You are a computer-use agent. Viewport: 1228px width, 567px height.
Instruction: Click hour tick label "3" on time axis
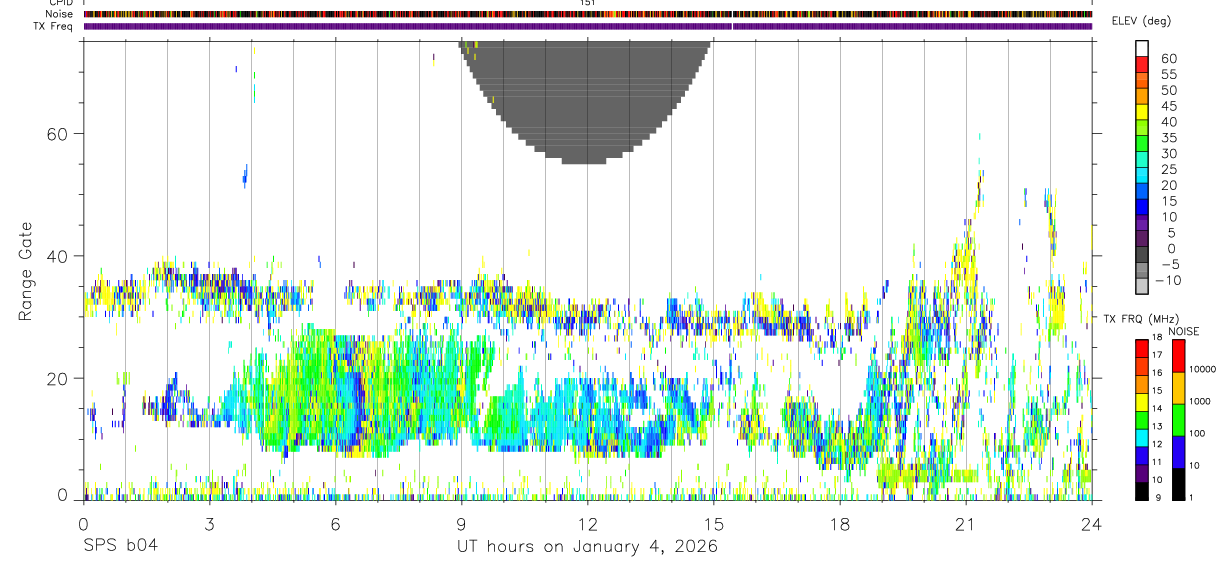pos(209,524)
